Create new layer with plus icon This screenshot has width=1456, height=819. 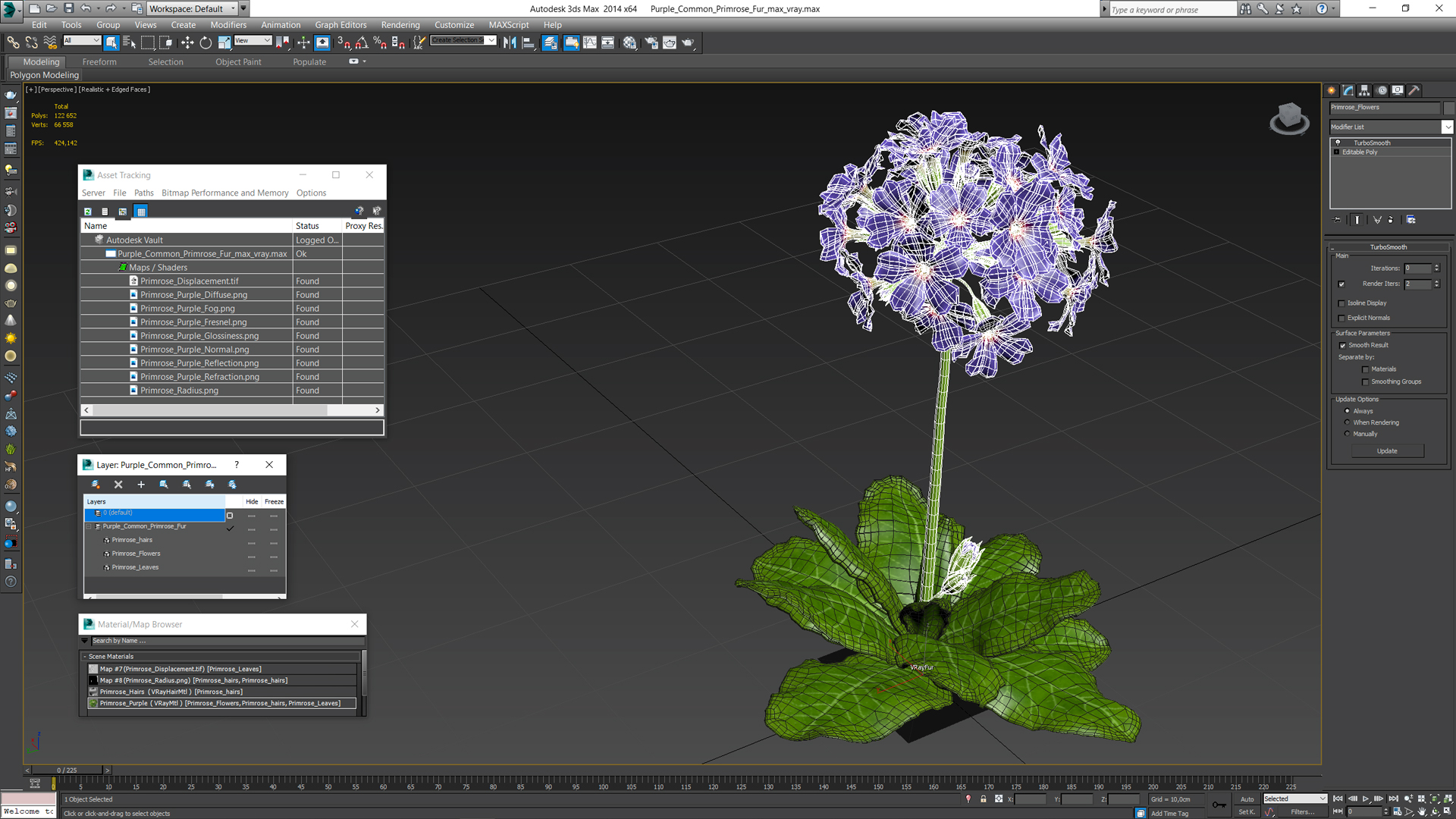(141, 485)
